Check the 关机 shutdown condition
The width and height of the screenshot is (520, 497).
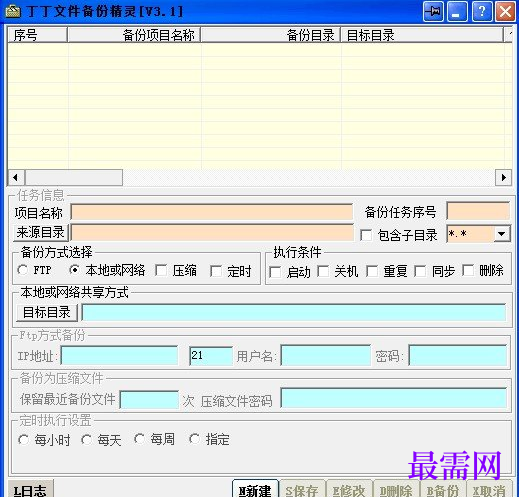coord(323,271)
